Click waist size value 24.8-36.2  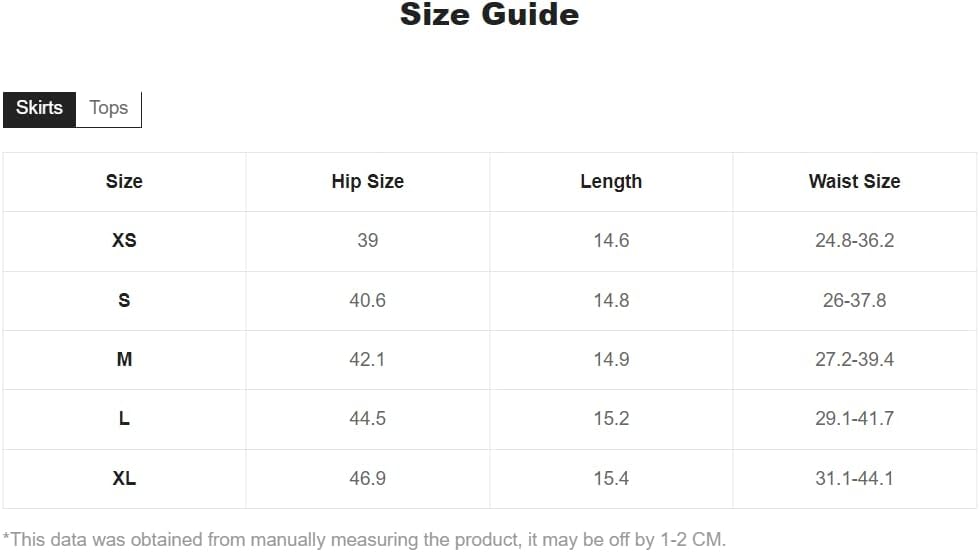[854, 240]
